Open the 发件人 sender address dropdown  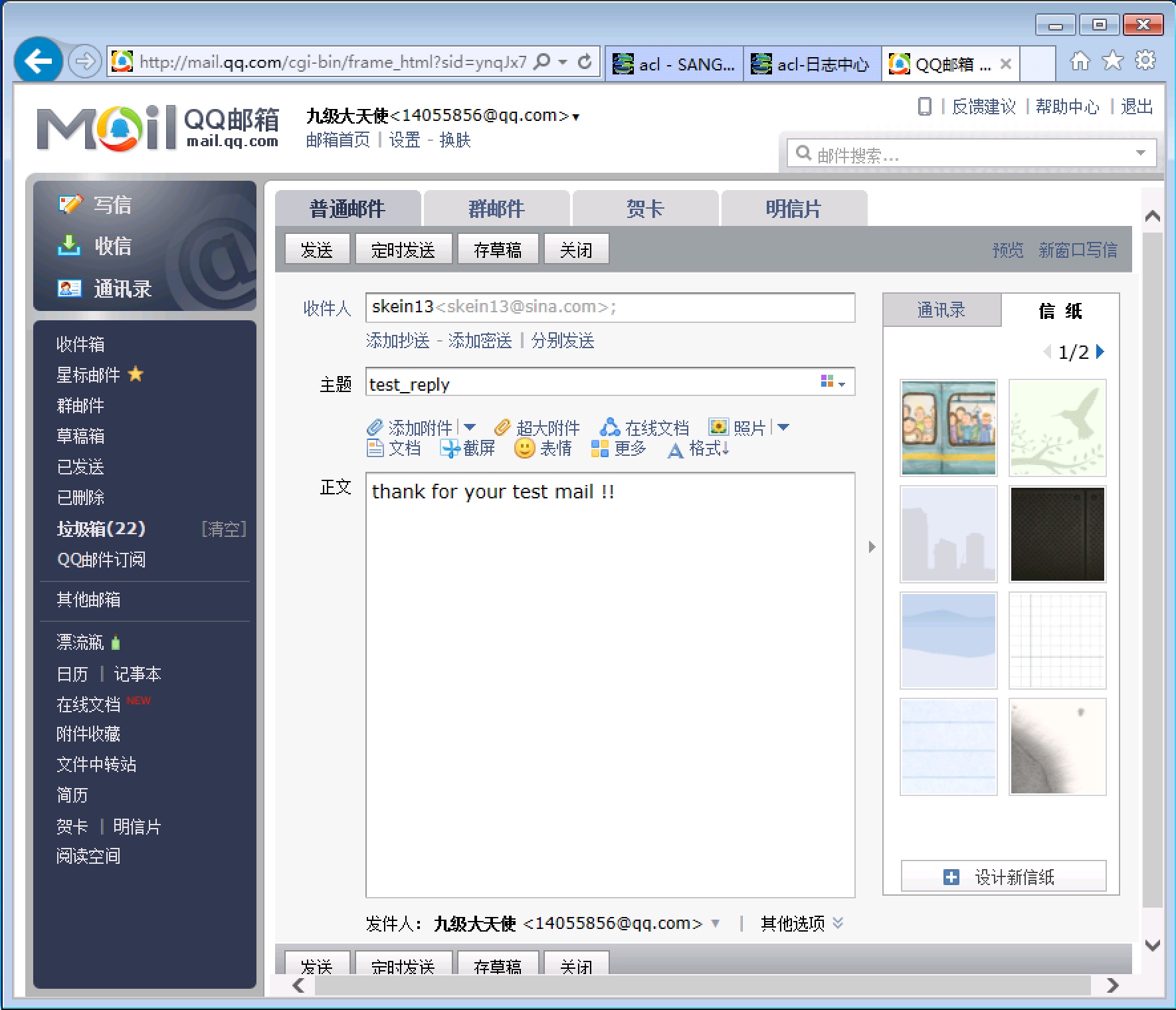pyautogui.click(x=716, y=923)
